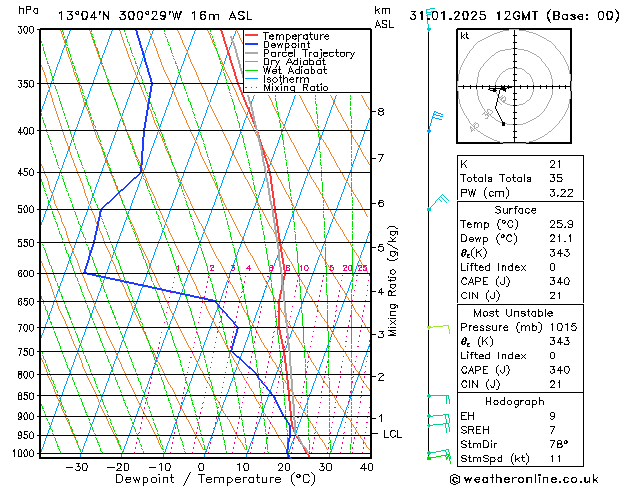
Task: Click the wind barb at 700 hPa level
Action: (439, 328)
